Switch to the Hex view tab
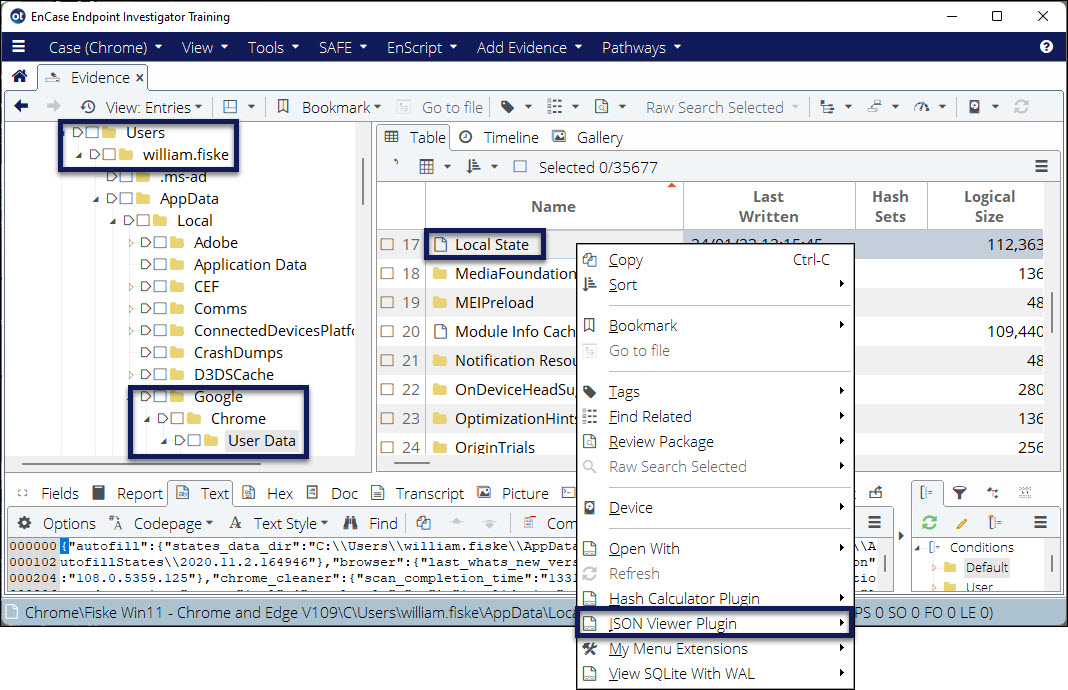The image size is (1068, 690). pyautogui.click(x=268, y=493)
